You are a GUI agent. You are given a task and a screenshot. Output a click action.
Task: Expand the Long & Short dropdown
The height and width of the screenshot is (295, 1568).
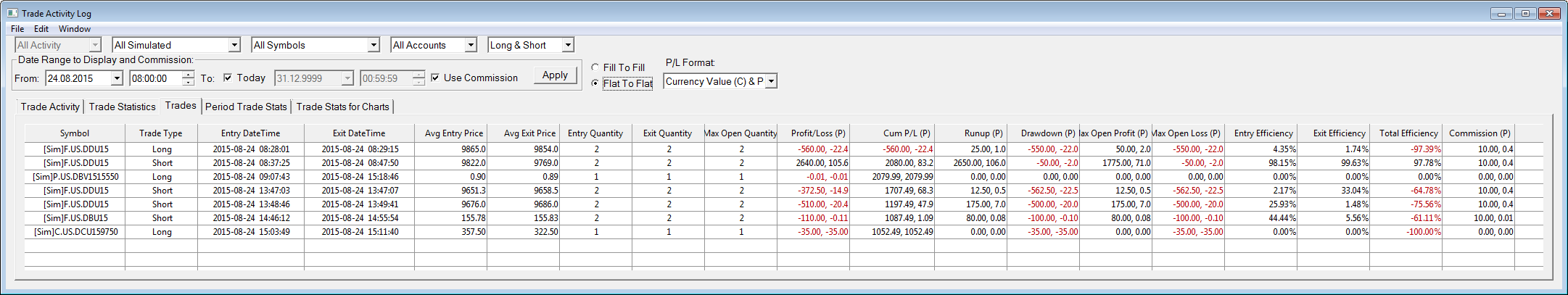(568, 45)
